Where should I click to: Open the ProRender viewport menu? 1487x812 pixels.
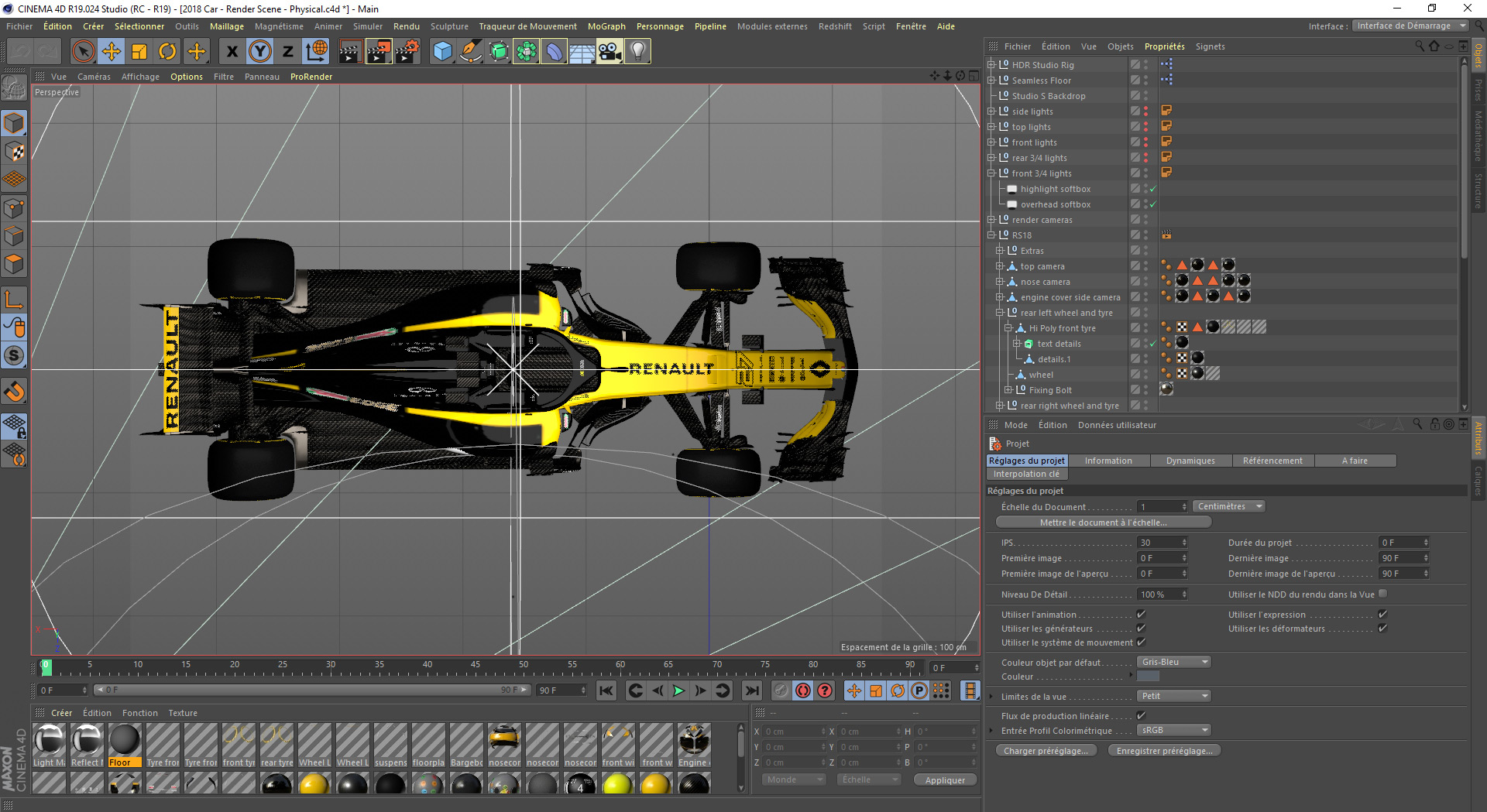point(311,77)
